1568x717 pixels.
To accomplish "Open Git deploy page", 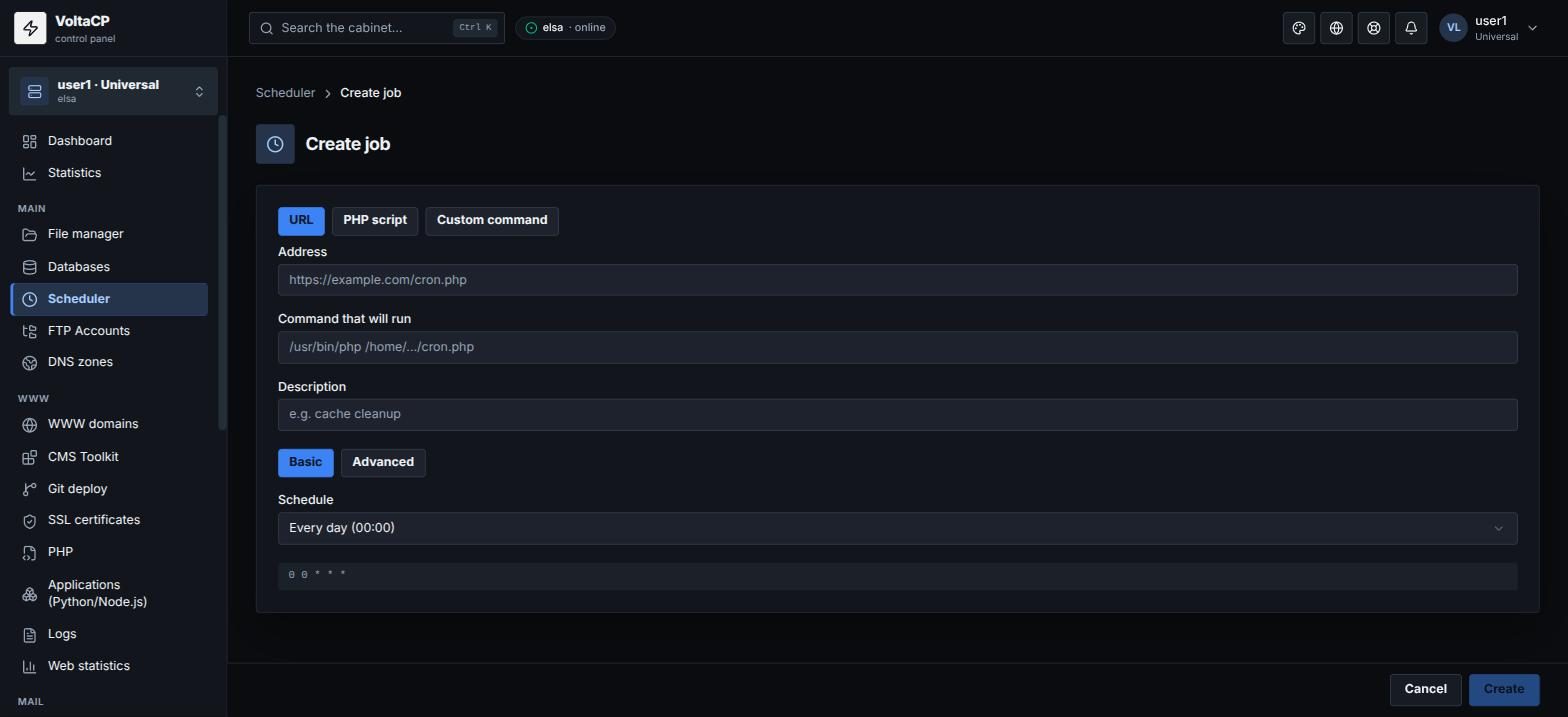I will [x=109, y=489].
